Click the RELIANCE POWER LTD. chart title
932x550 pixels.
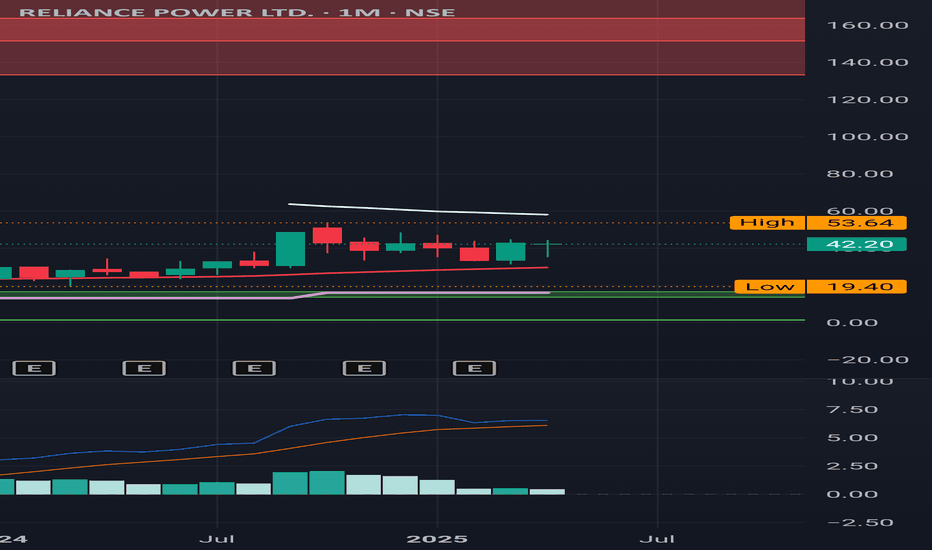tap(237, 12)
